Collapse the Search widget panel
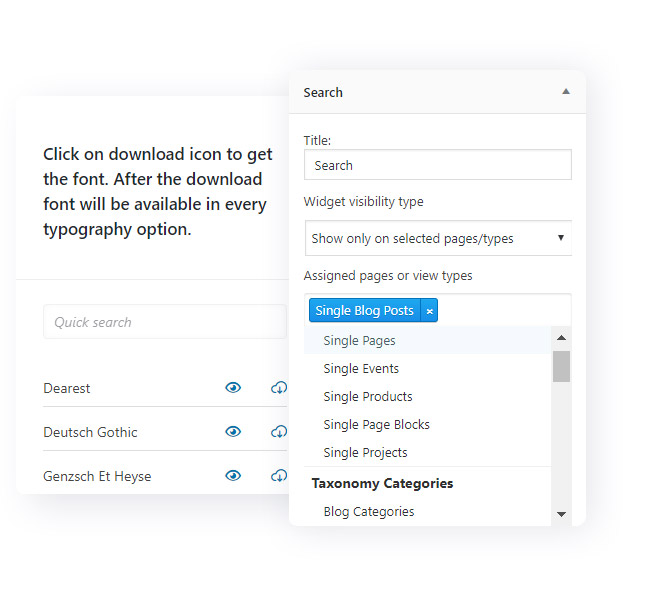The height and width of the screenshot is (600, 648). (x=565, y=92)
